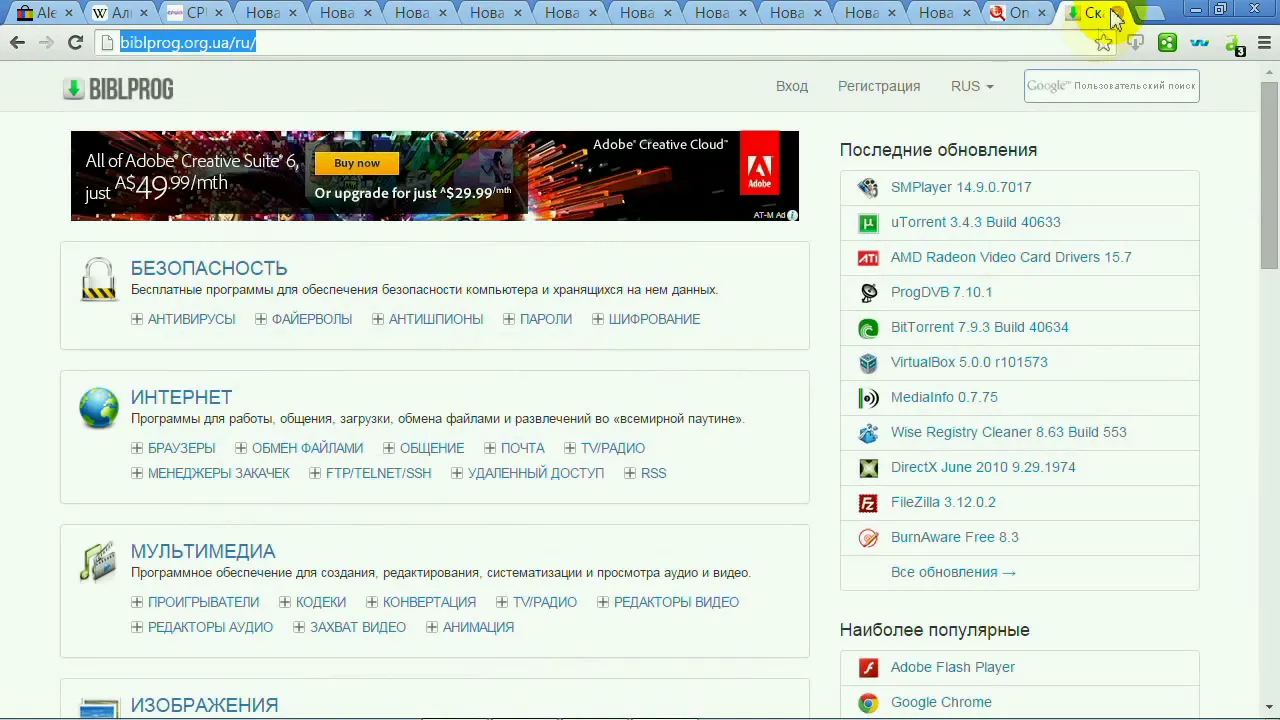Click BitTorrent icon in updates list

[x=868, y=327]
